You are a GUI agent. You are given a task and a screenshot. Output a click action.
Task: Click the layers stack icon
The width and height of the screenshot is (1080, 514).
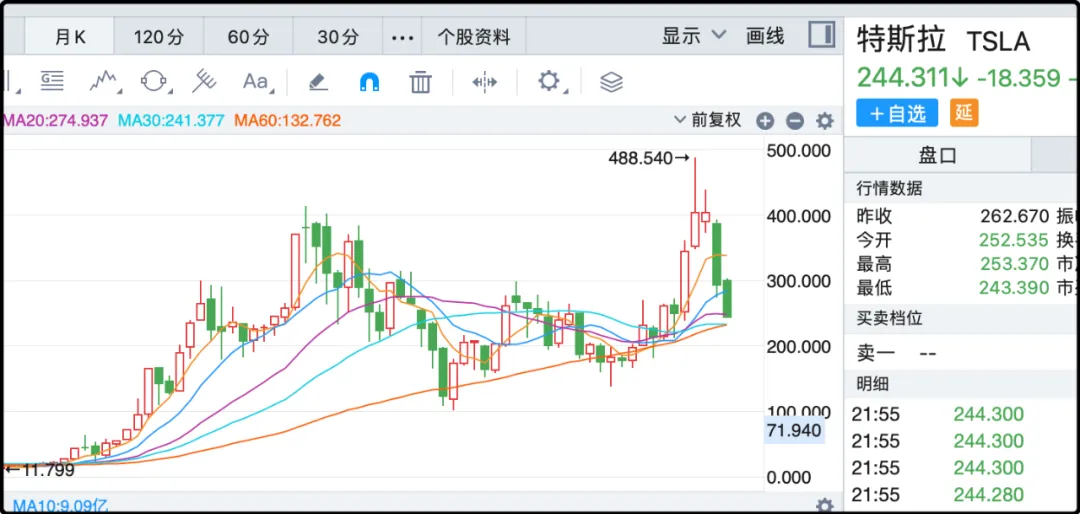pos(611,81)
